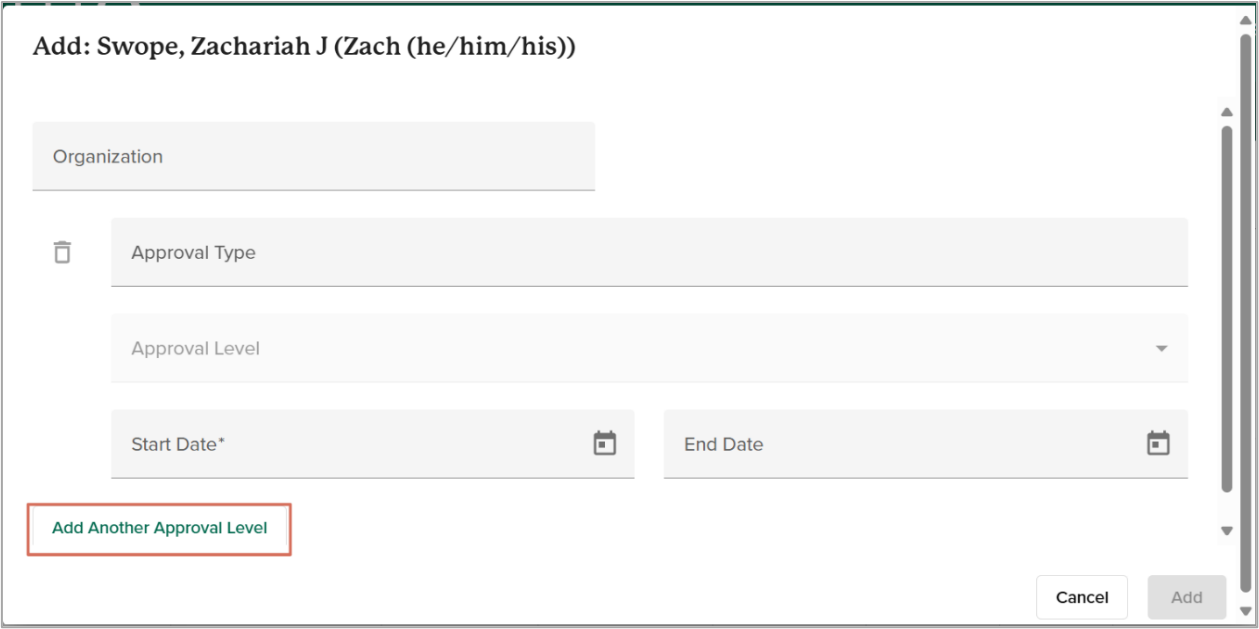1259x629 pixels.
Task: Expand the Approval Level dropdown arrow
Action: 1161,349
